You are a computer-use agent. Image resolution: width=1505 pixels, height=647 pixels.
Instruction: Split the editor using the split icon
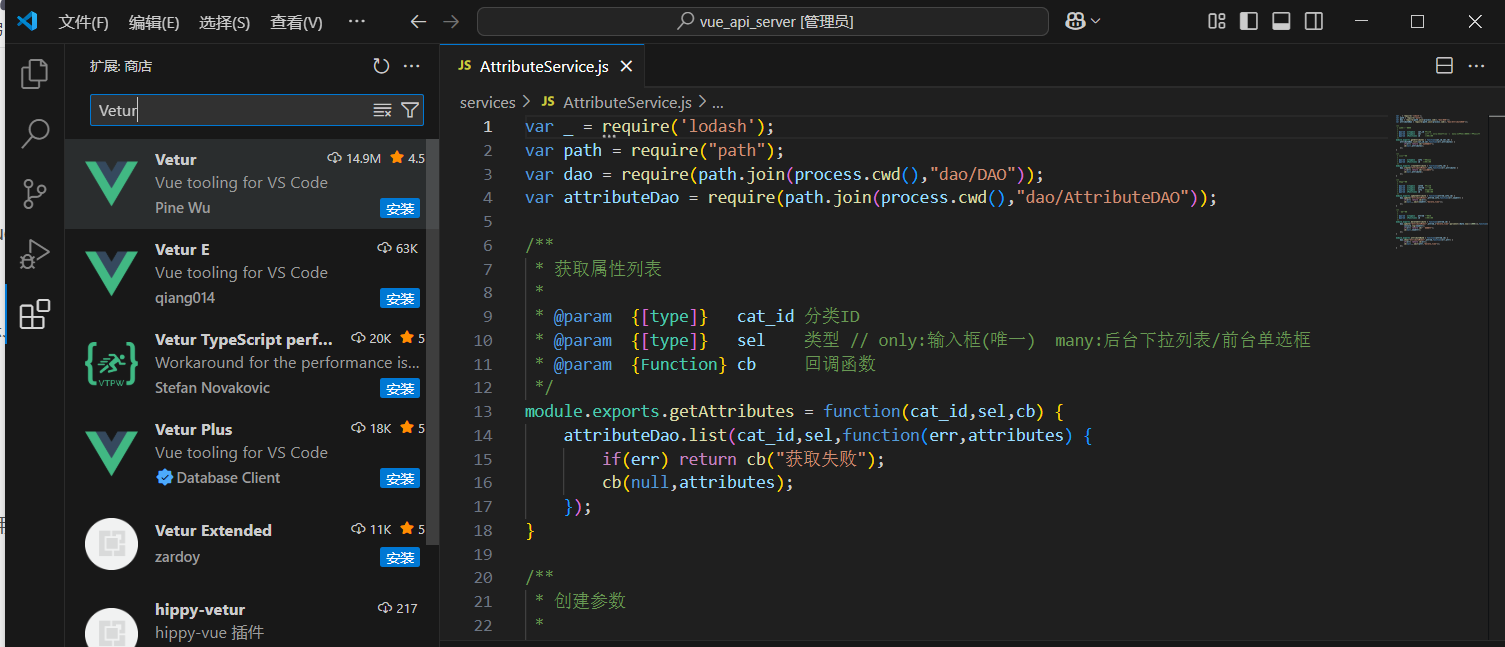point(1444,64)
